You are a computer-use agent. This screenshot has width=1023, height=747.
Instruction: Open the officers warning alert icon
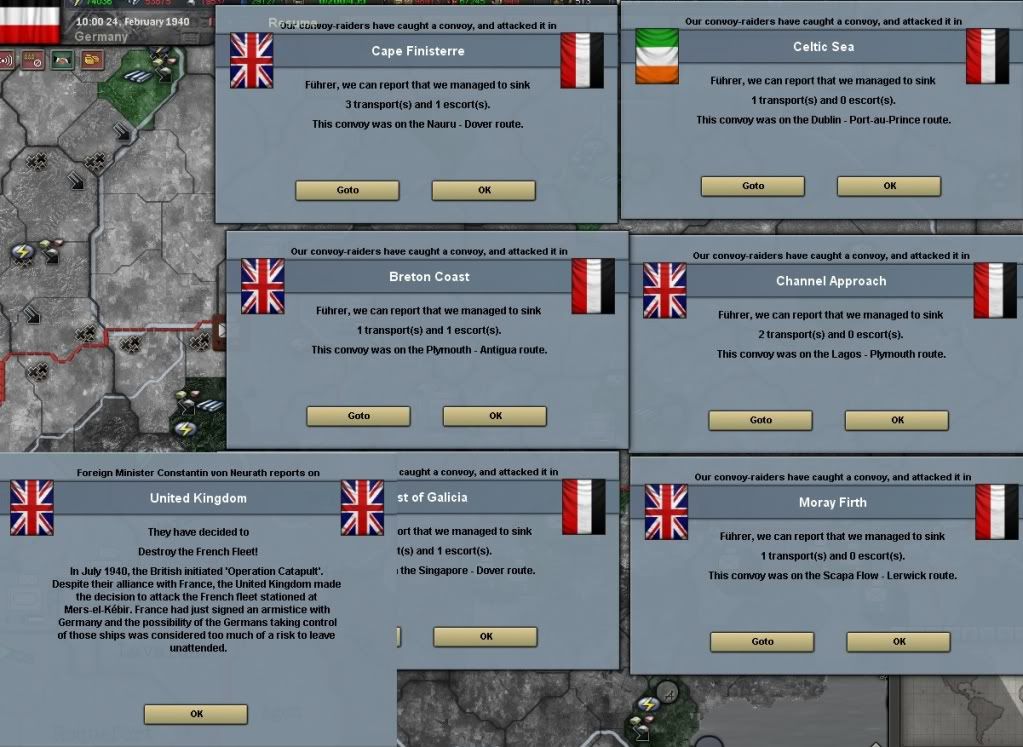(x=33, y=61)
